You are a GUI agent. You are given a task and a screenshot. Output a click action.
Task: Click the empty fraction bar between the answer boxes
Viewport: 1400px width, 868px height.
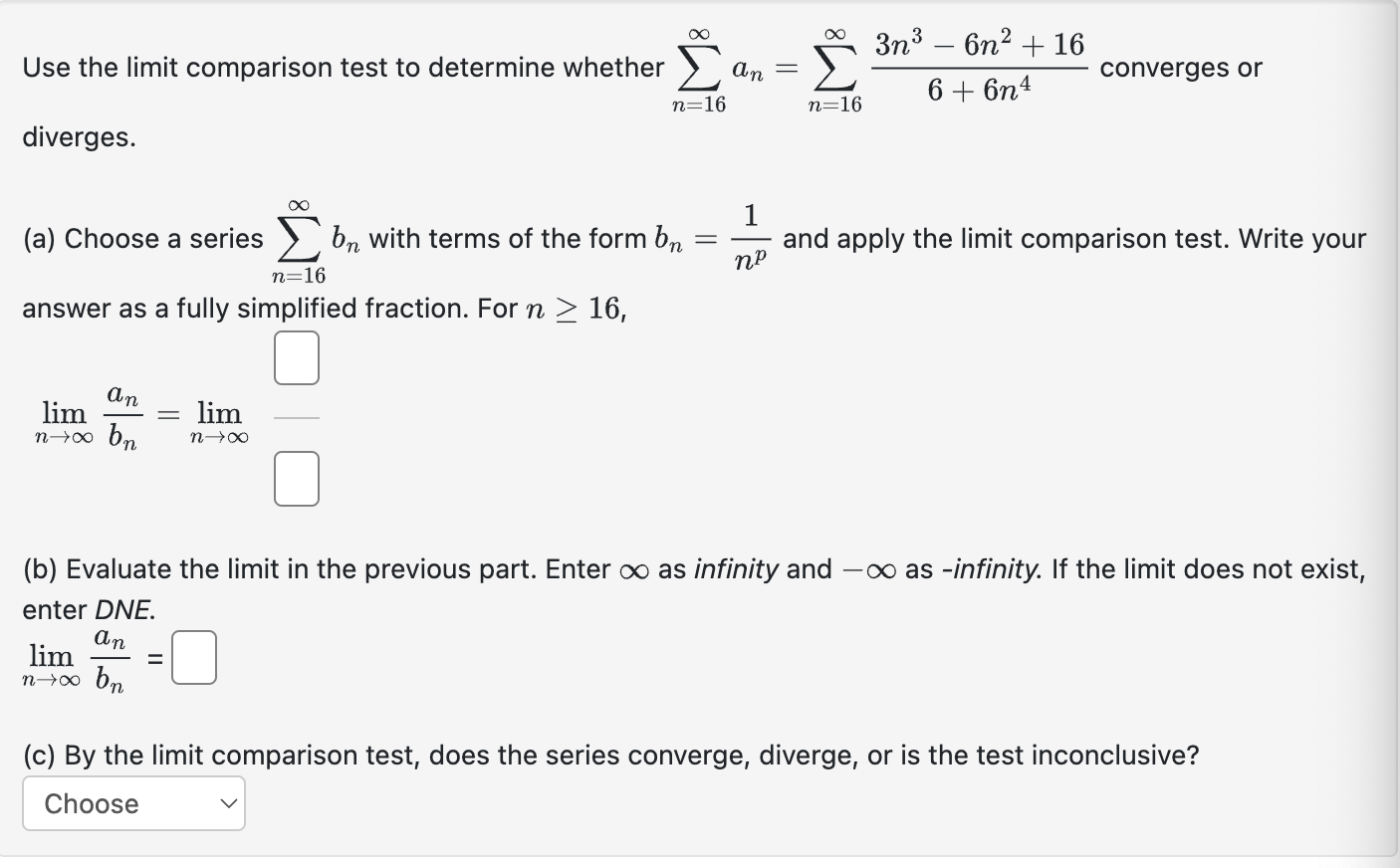pos(296,418)
